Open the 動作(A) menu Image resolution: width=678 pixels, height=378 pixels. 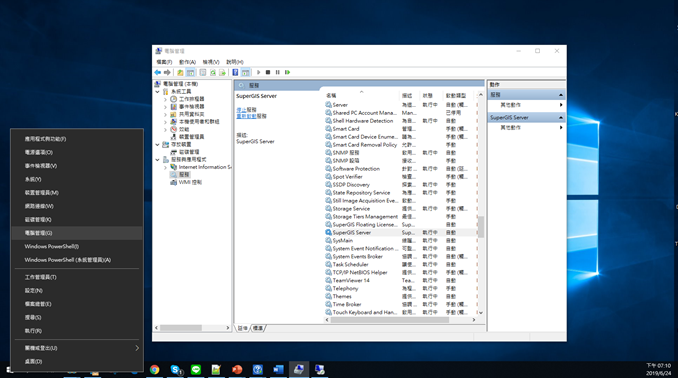point(188,62)
